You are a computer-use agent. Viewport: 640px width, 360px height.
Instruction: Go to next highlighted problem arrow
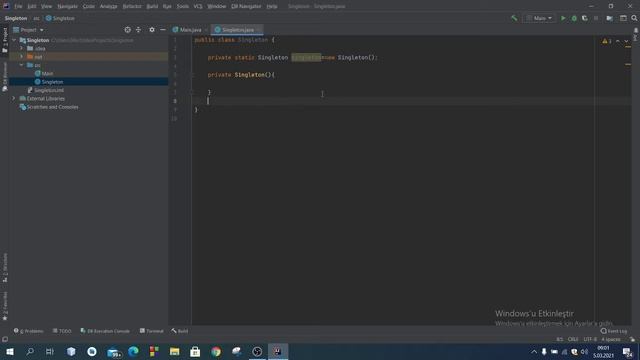[626, 41]
